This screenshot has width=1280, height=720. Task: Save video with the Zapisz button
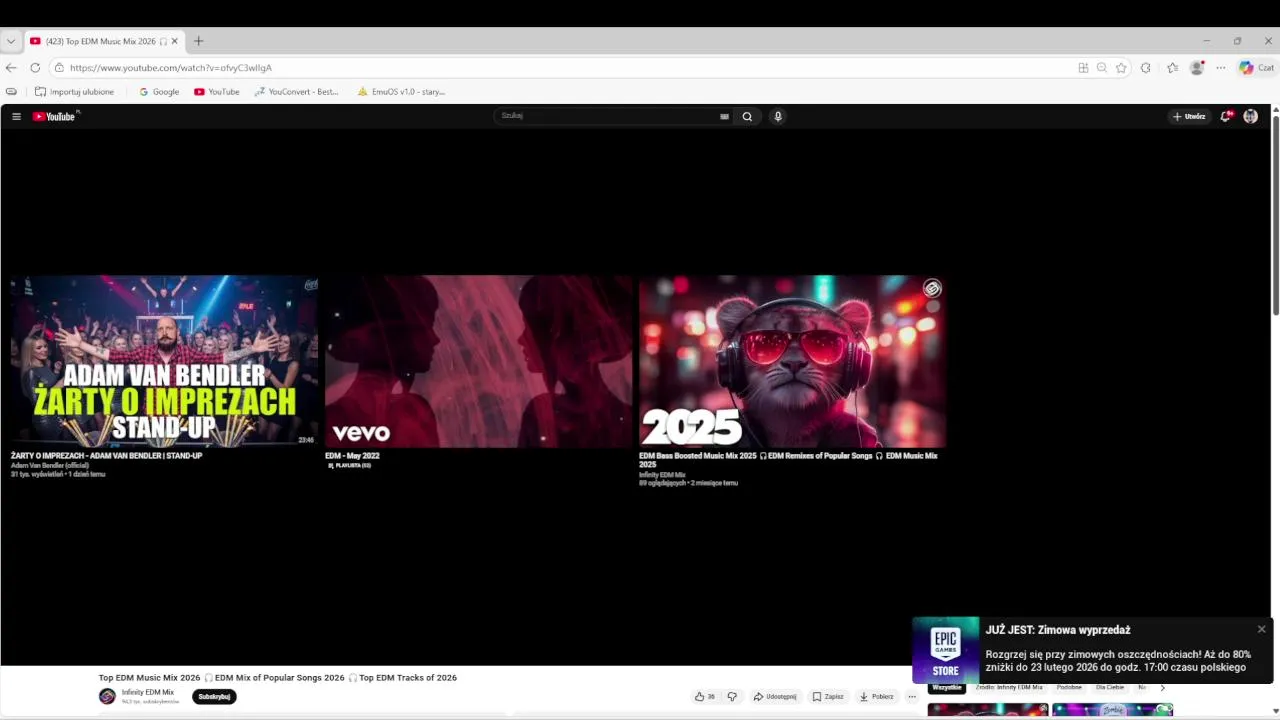point(828,697)
